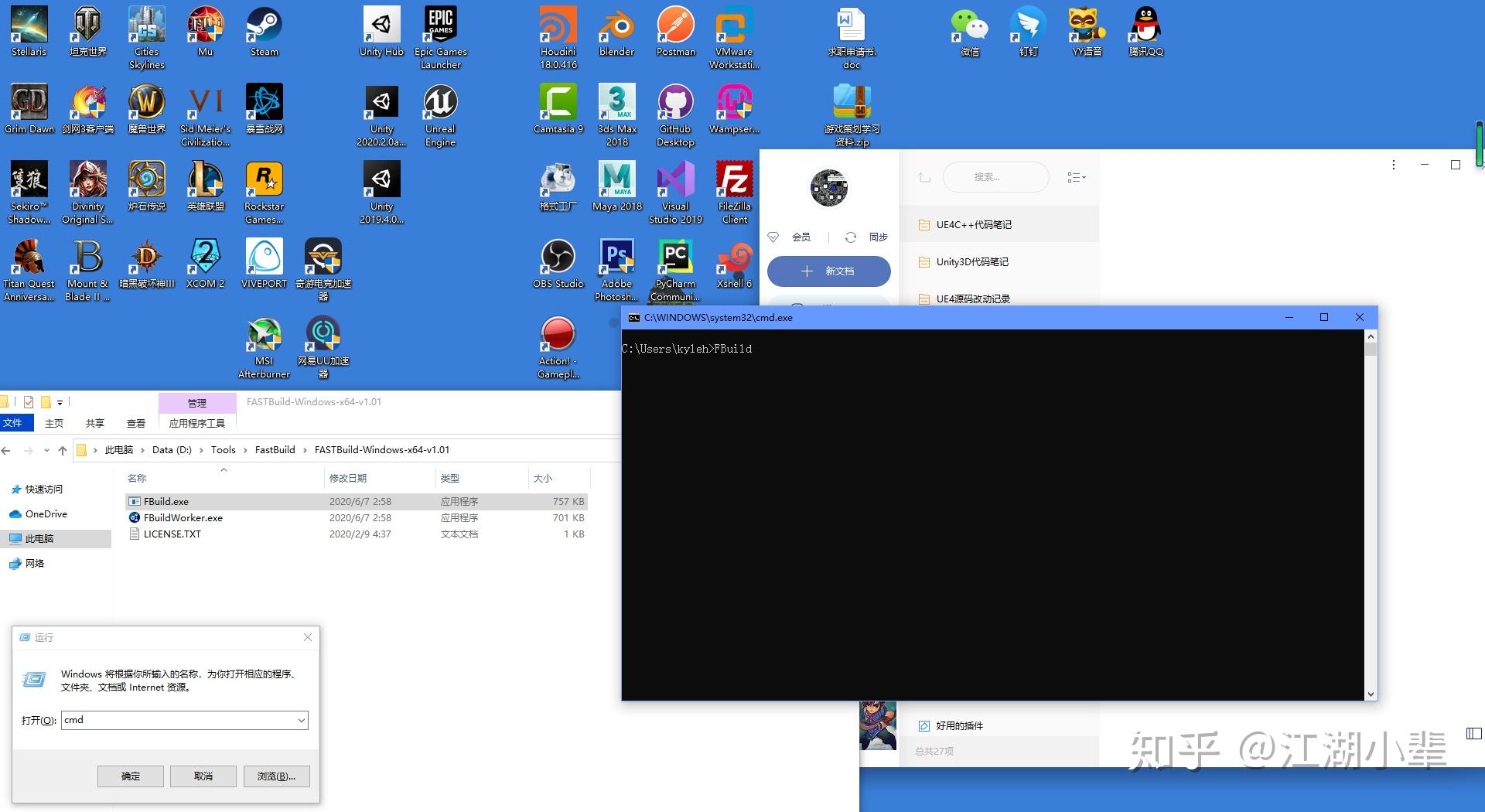1485x812 pixels.
Task: Collapse the 名称 column sort chevron
Action: tap(224, 470)
